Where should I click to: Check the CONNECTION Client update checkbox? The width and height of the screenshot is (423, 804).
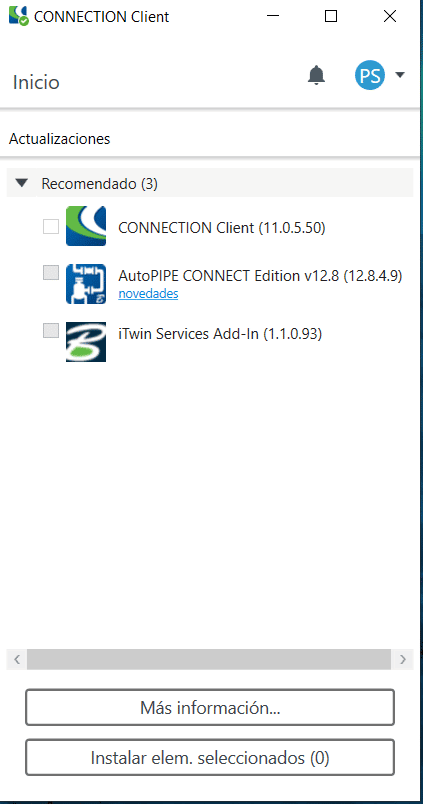[51, 226]
